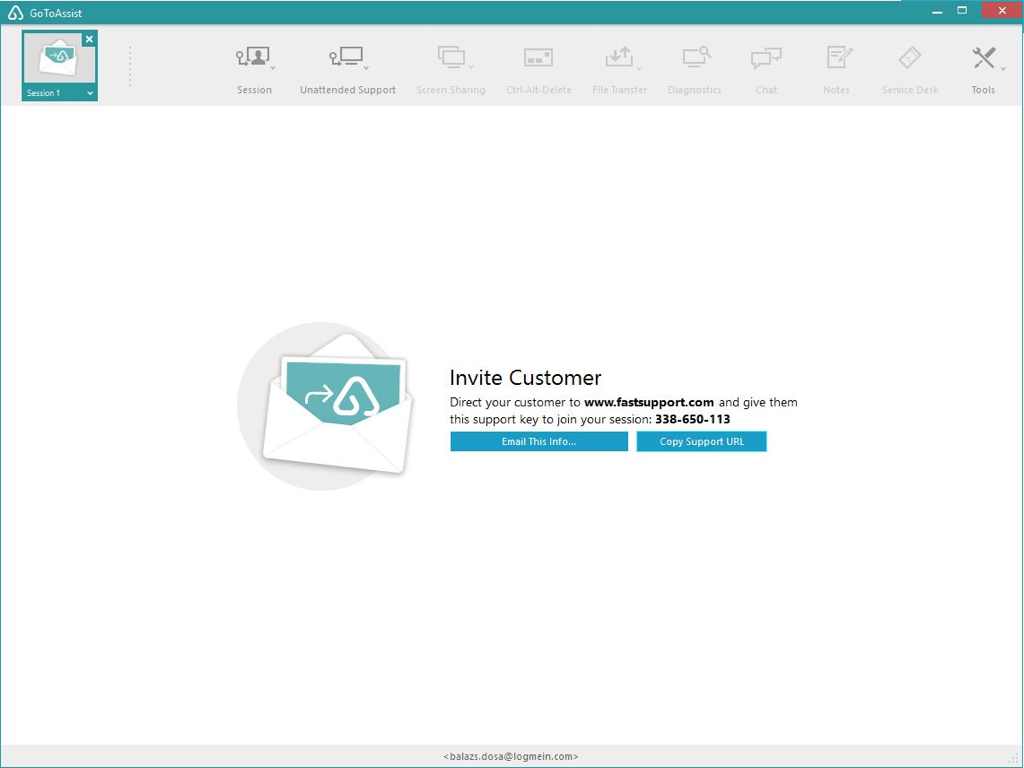Open the Notes toolbar icon

(839, 57)
